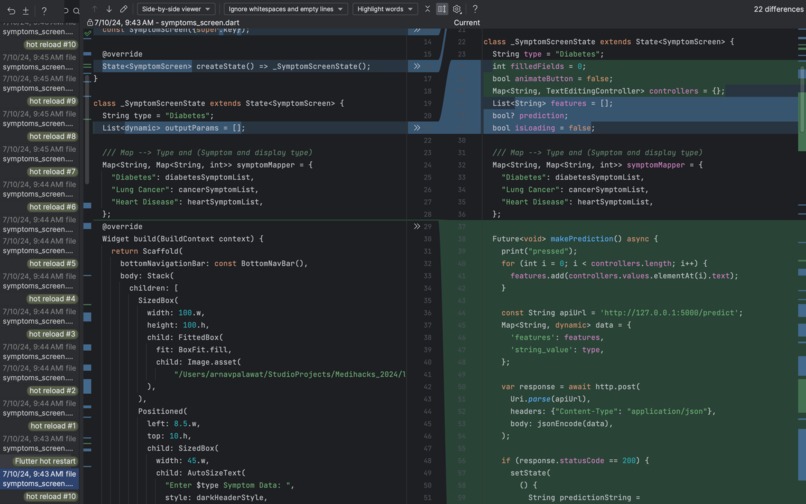This screenshot has height=504, width=806.
Task: Open Ignore whitespaces and empty lines dropdown
Action: 286,9
